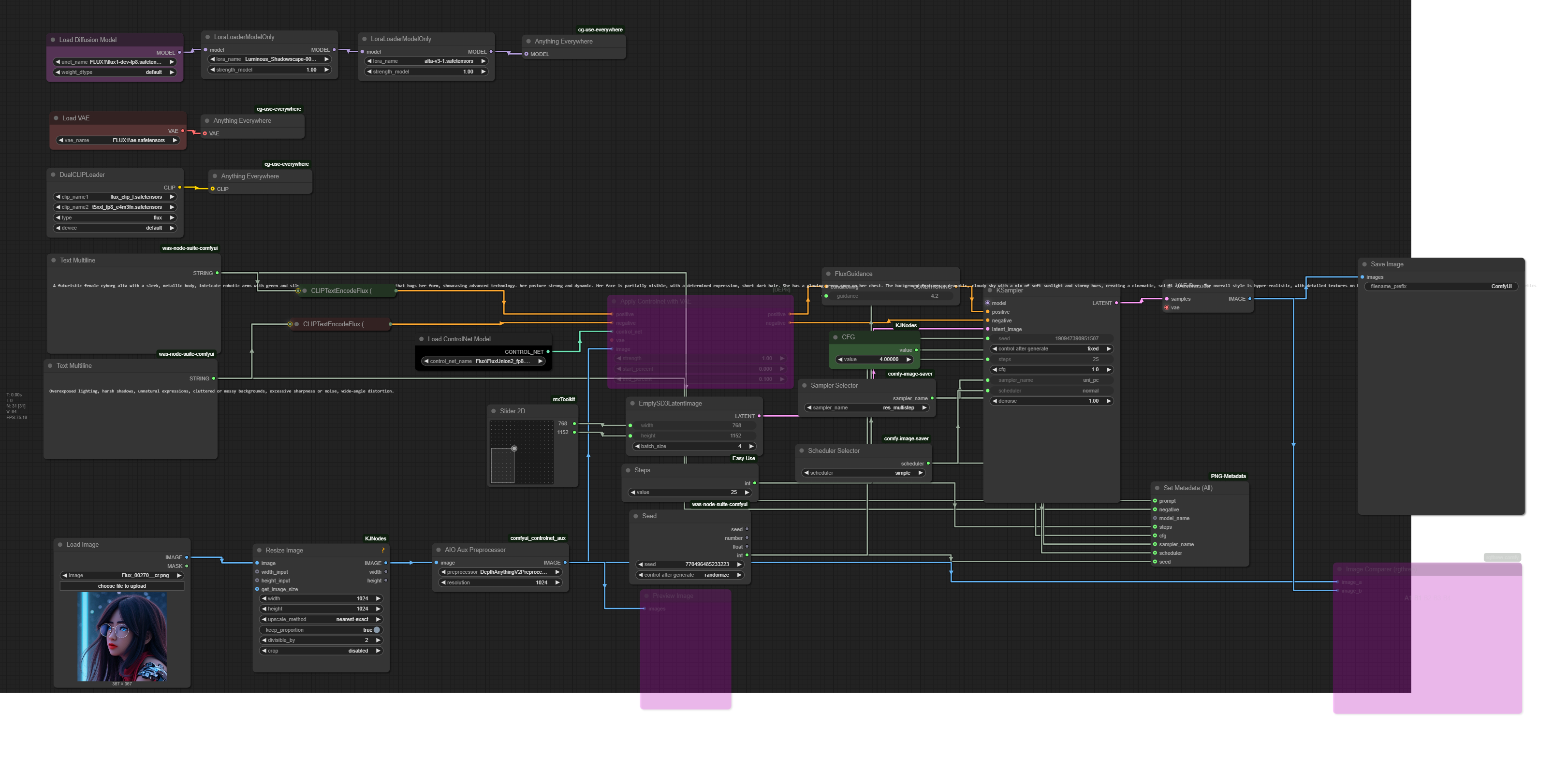Click left arrow to decrease resolution in AIO Aux Preprocessor
The width and height of the screenshot is (1568, 770).
click(443, 582)
